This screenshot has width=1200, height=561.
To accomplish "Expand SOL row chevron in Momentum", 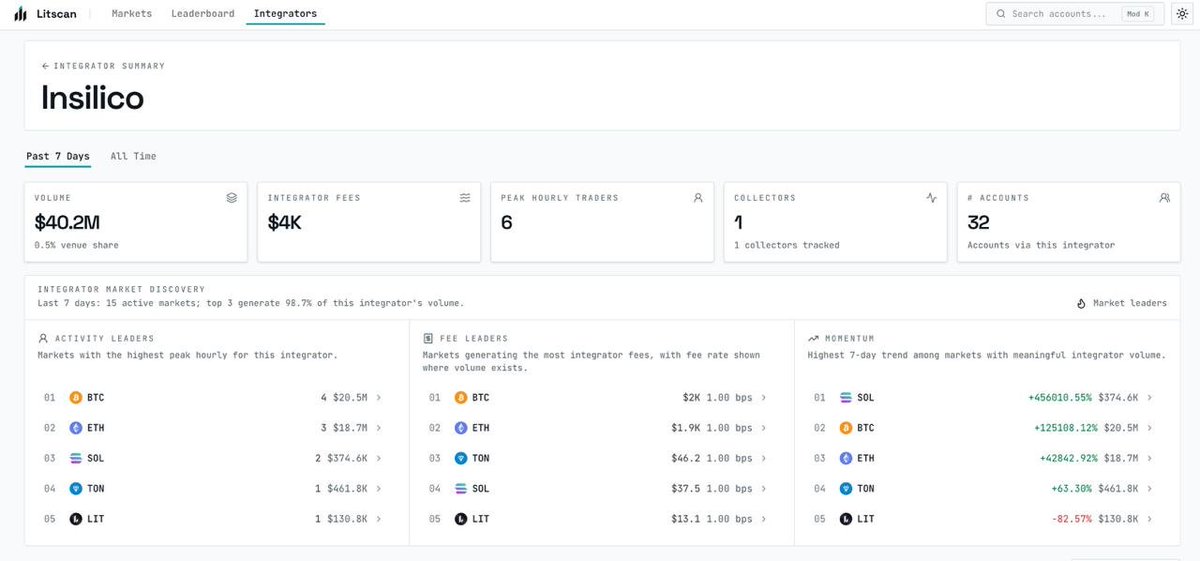I will click(x=1149, y=398).
